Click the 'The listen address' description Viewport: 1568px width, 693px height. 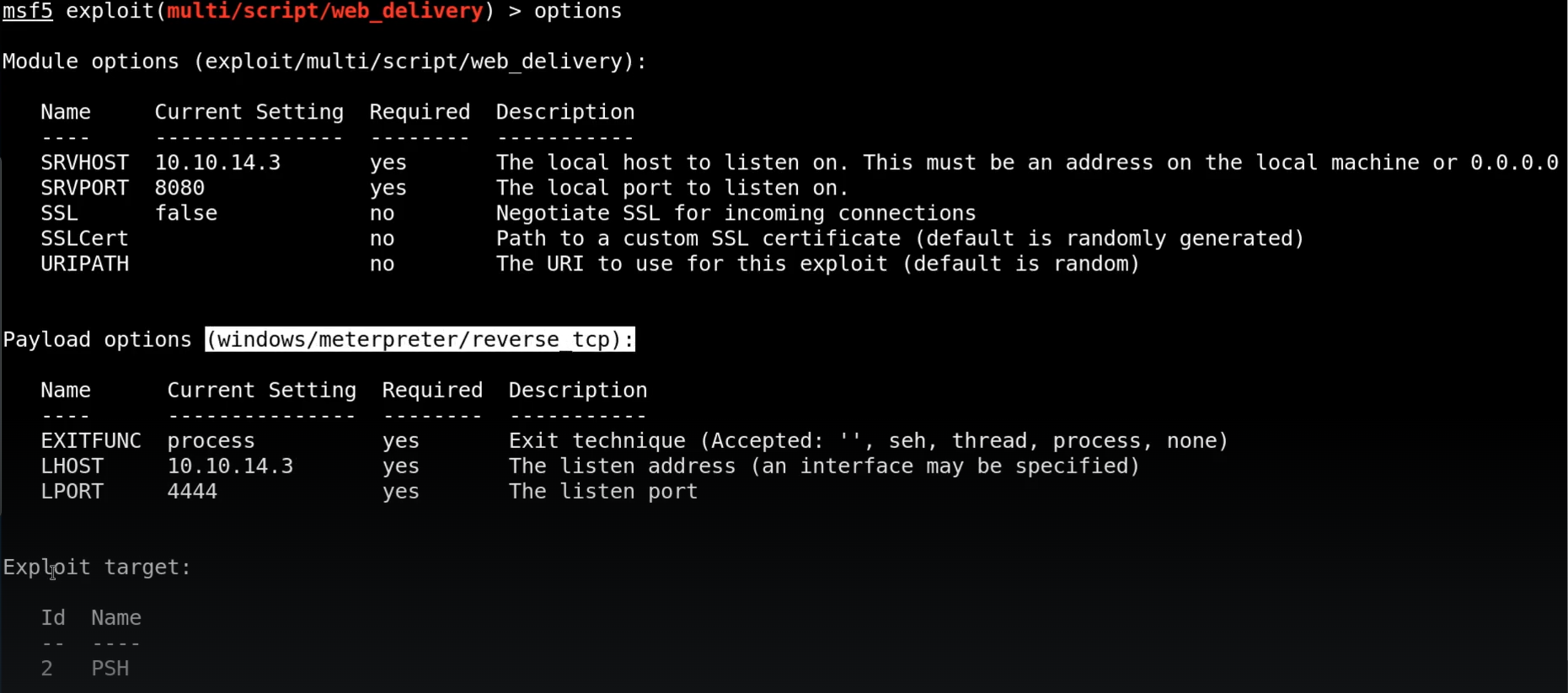pyautogui.click(x=824, y=466)
